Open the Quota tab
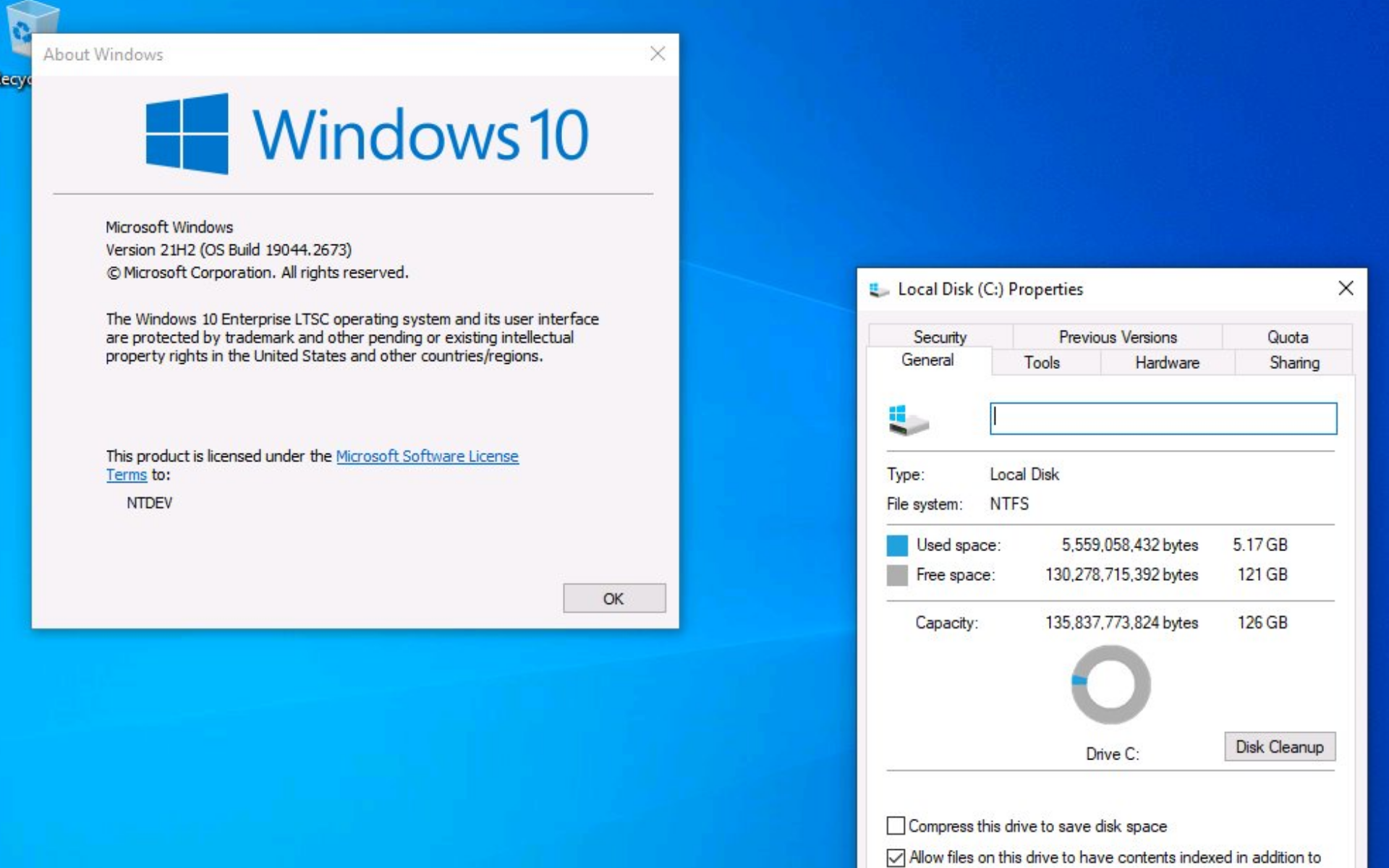The height and width of the screenshot is (868, 1389). pyautogui.click(x=1287, y=337)
